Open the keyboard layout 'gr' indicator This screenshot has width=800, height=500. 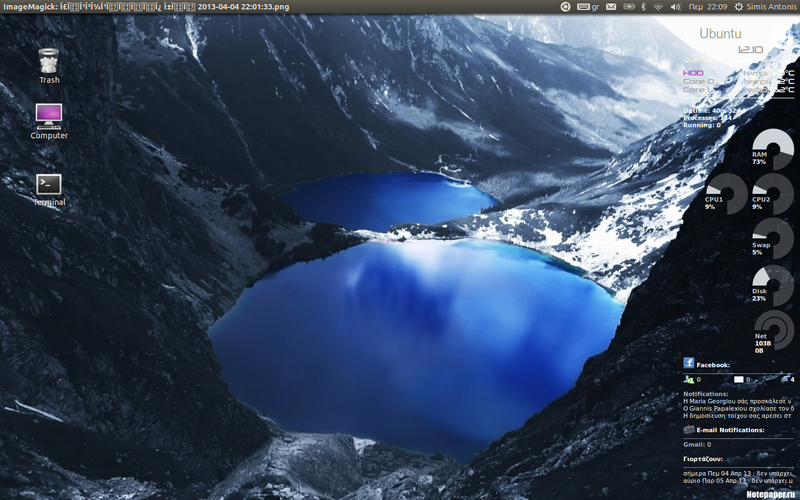click(x=590, y=7)
